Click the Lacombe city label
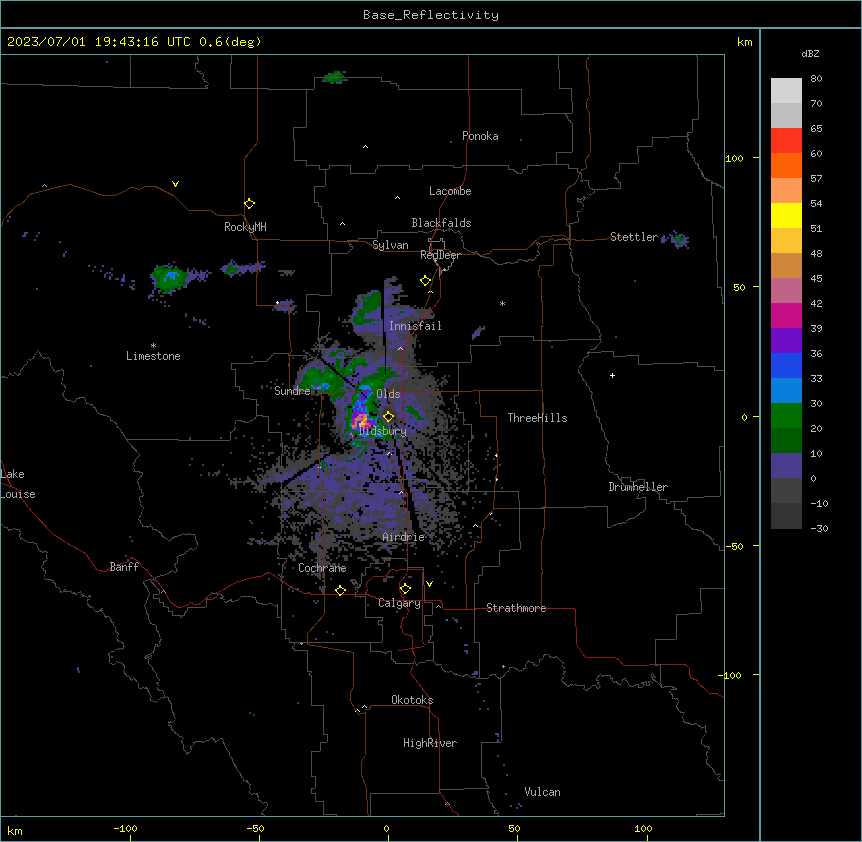Screen dimensions: 862x842 (x=450, y=191)
